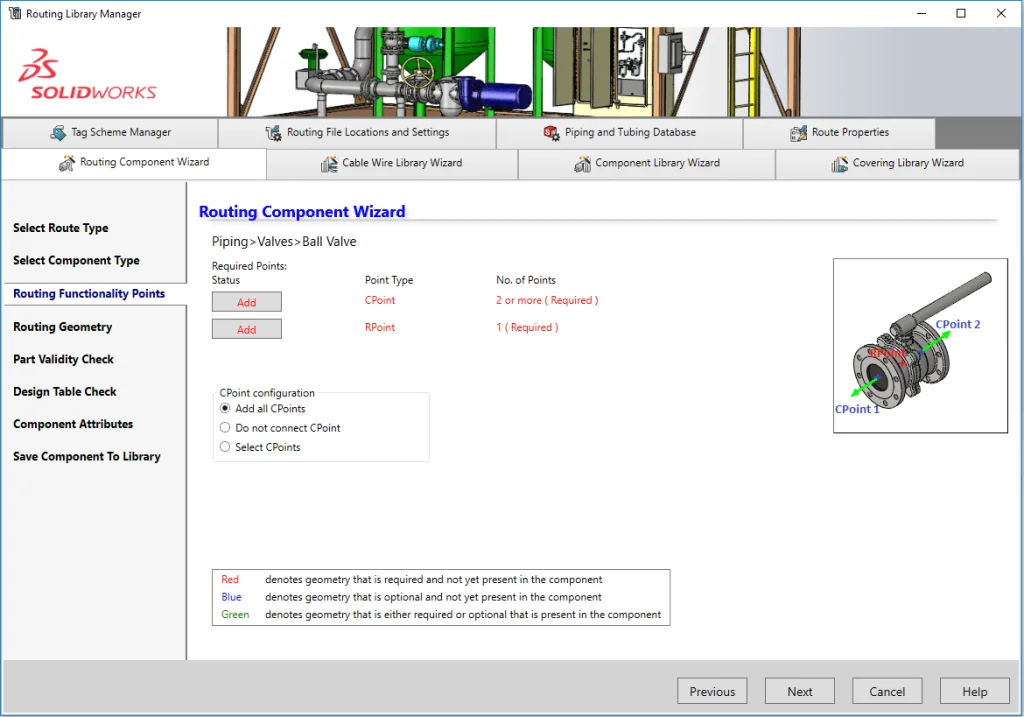Go to the Select Route Type step
The image size is (1024, 717).
(x=61, y=228)
